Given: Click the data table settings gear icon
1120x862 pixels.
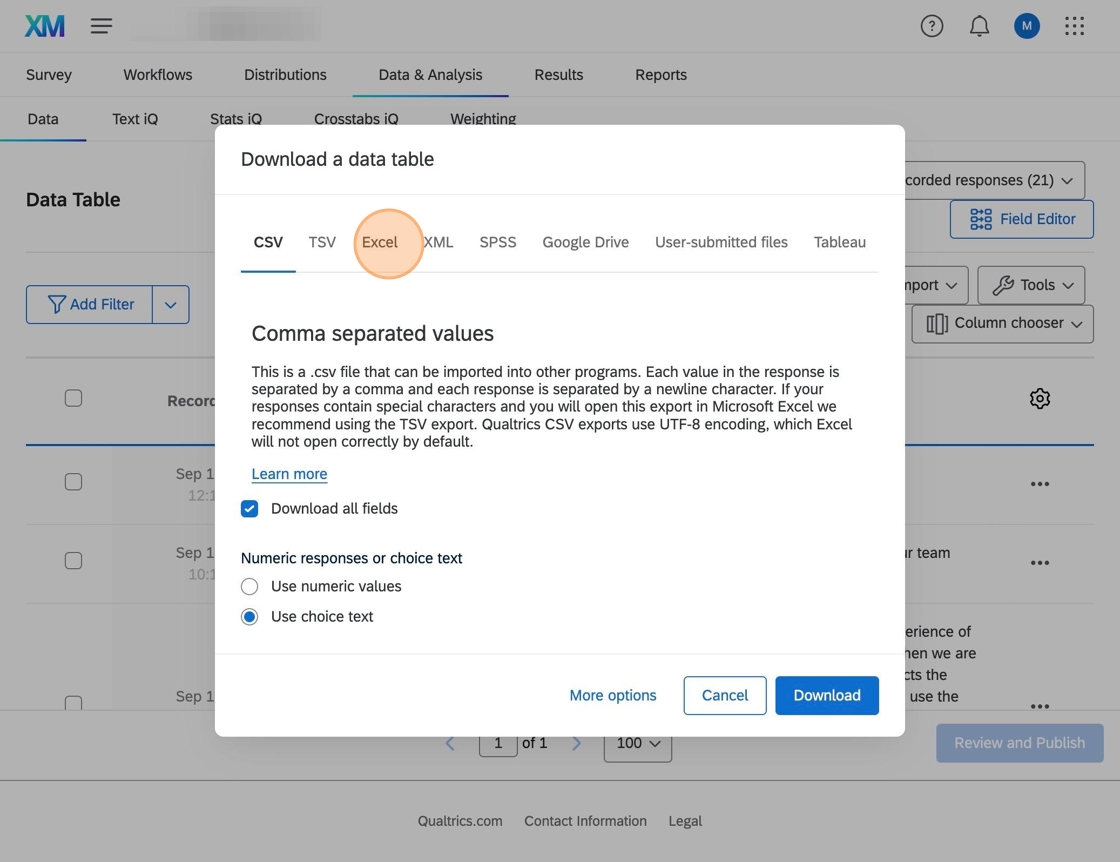Looking at the screenshot, I should 1039,399.
